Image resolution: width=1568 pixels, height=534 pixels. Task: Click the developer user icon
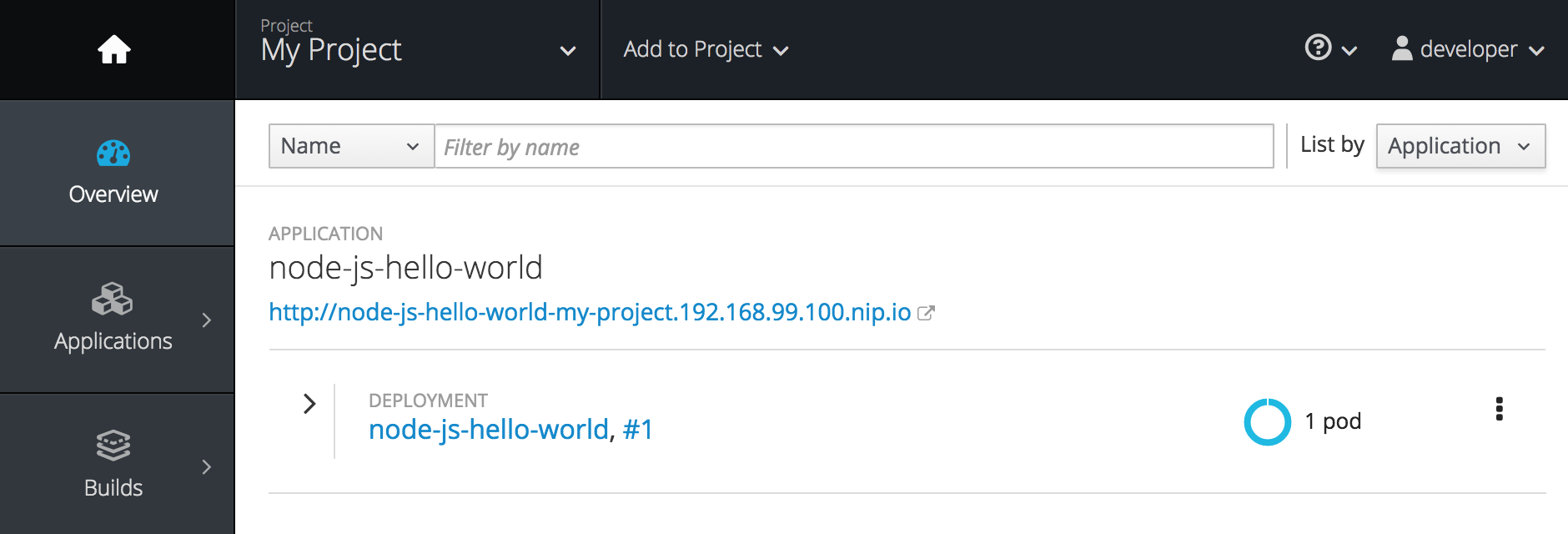pyautogui.click(x=1402, y=48)
